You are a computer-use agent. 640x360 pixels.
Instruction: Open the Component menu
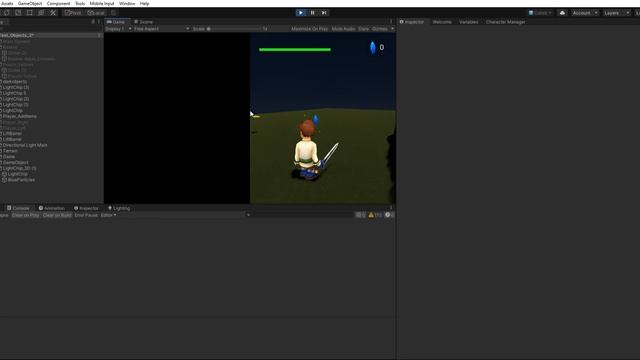(x=58, y=3)
